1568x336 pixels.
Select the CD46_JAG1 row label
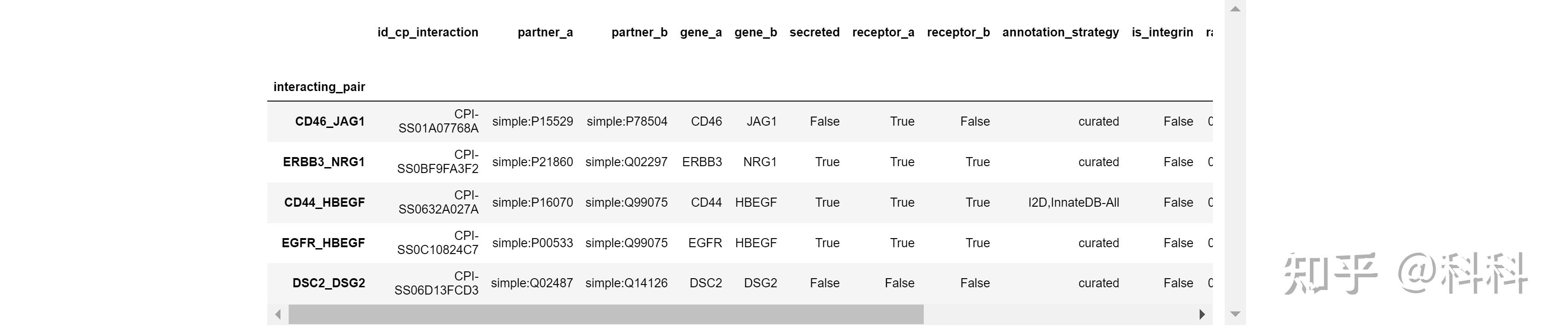click(330, 122)
